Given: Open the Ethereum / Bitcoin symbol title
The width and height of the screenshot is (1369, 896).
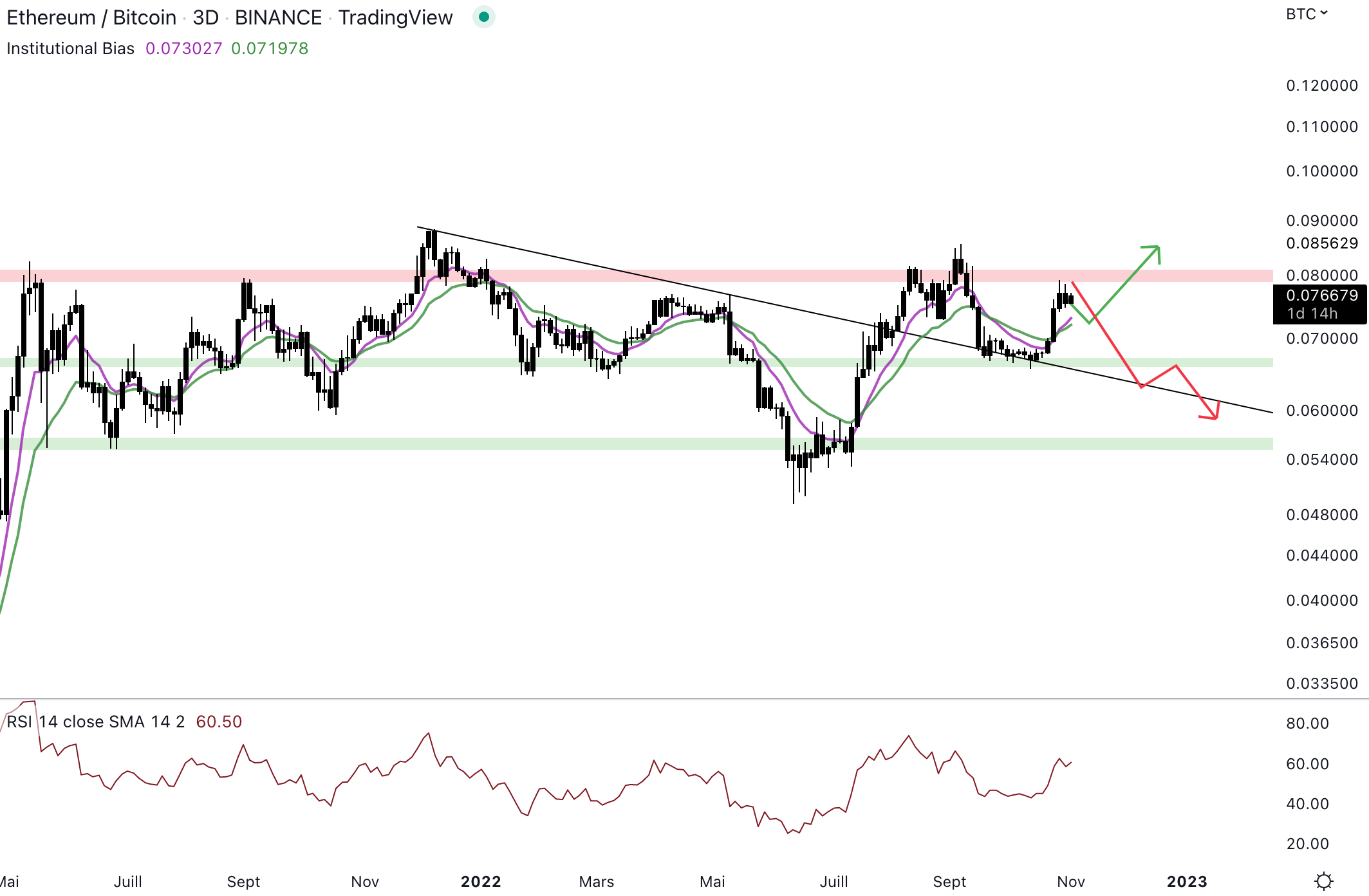Looking at the screenshot, I should (x=91, y=17).
